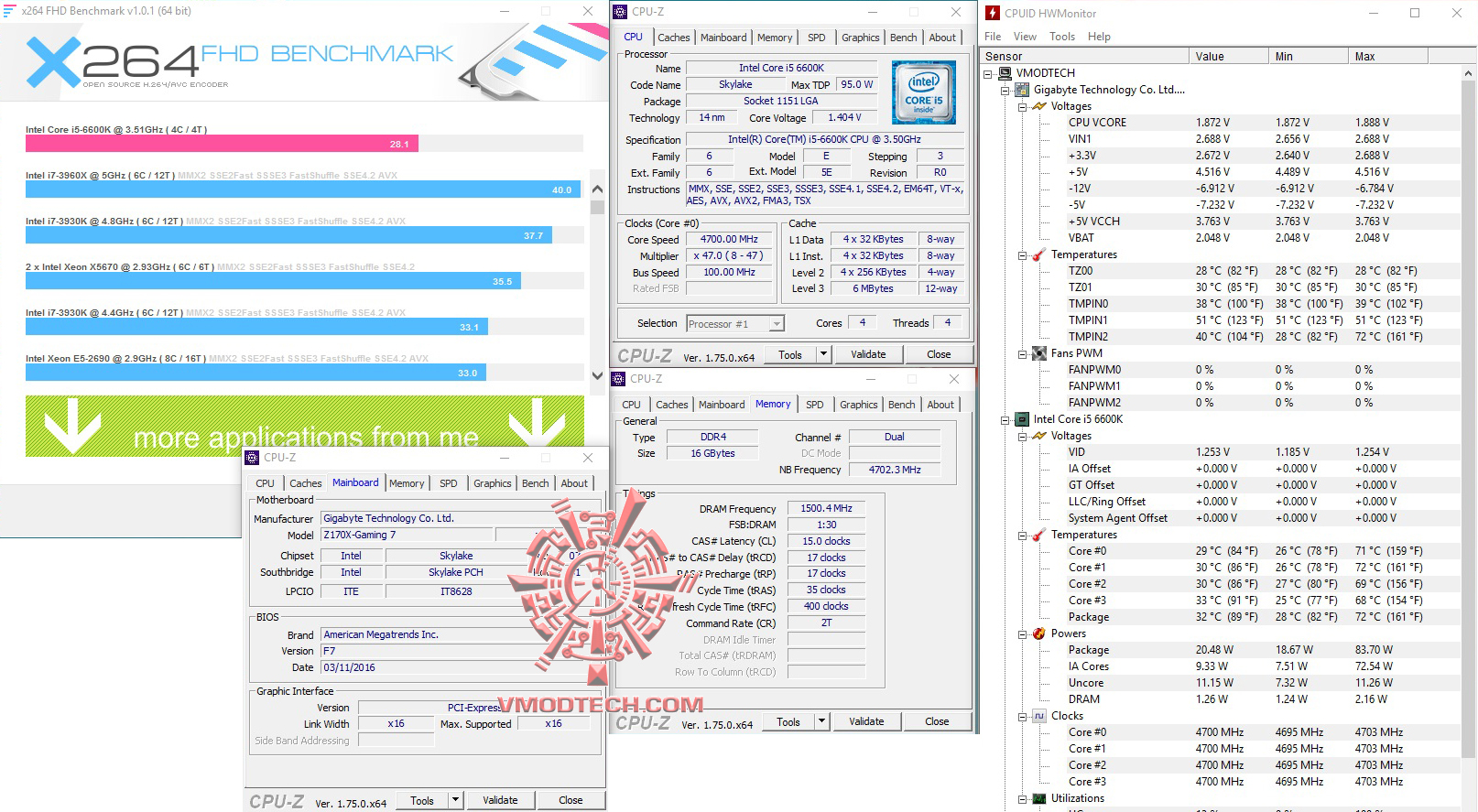Click the Close button in the CPU-Z CPU window
Image resolution: width=1478 pixels, height=812 pixels.
939,354
